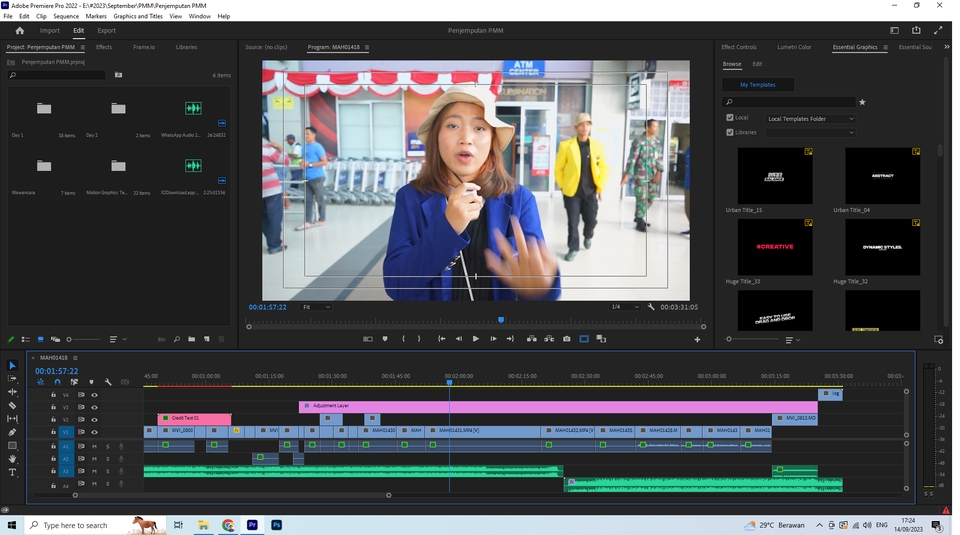Mark In point in Program monitor
The width and height of the screenshot is (960, 535).
pos(403,339)
